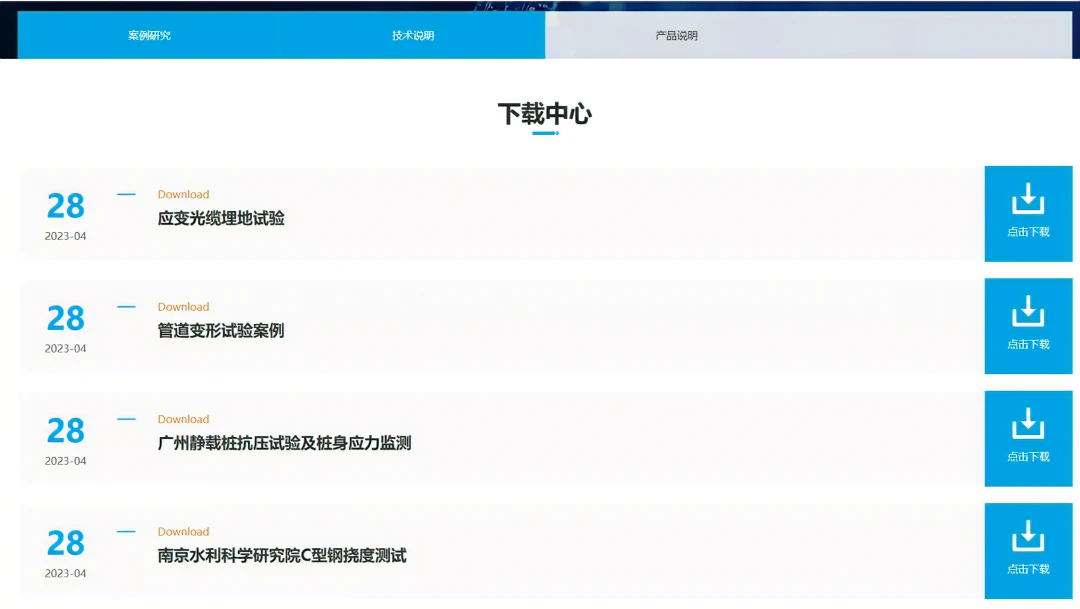Select the 产品说明 tab

coord(676,36)
